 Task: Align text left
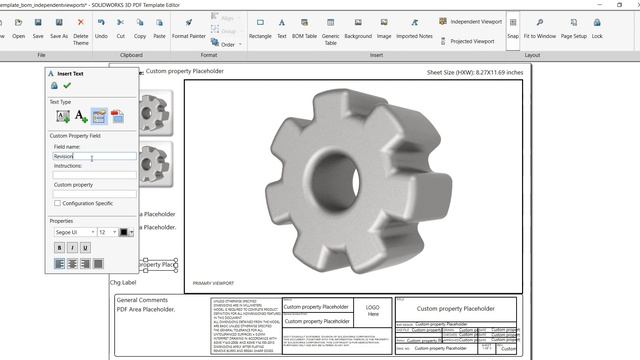tap(59, 264)
